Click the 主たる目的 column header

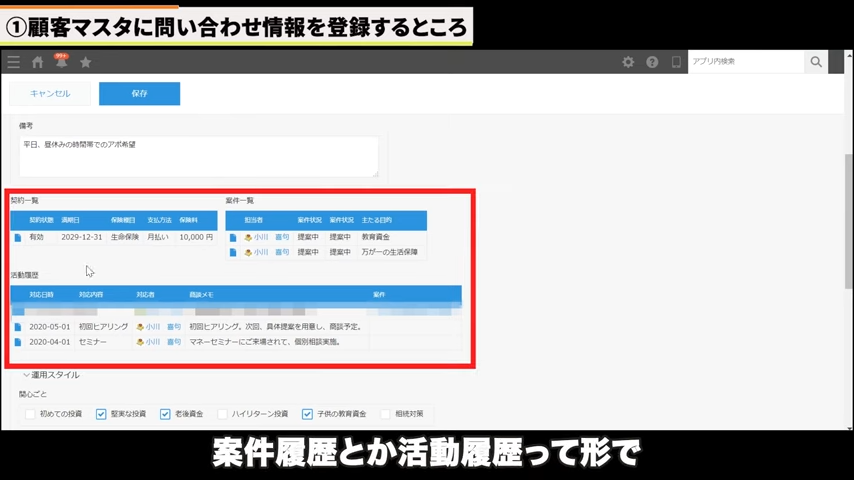376,220
